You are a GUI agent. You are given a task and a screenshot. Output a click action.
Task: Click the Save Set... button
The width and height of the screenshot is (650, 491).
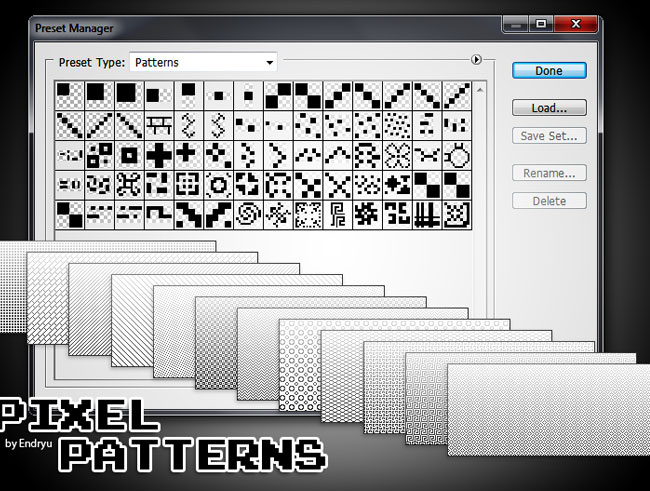549,136
